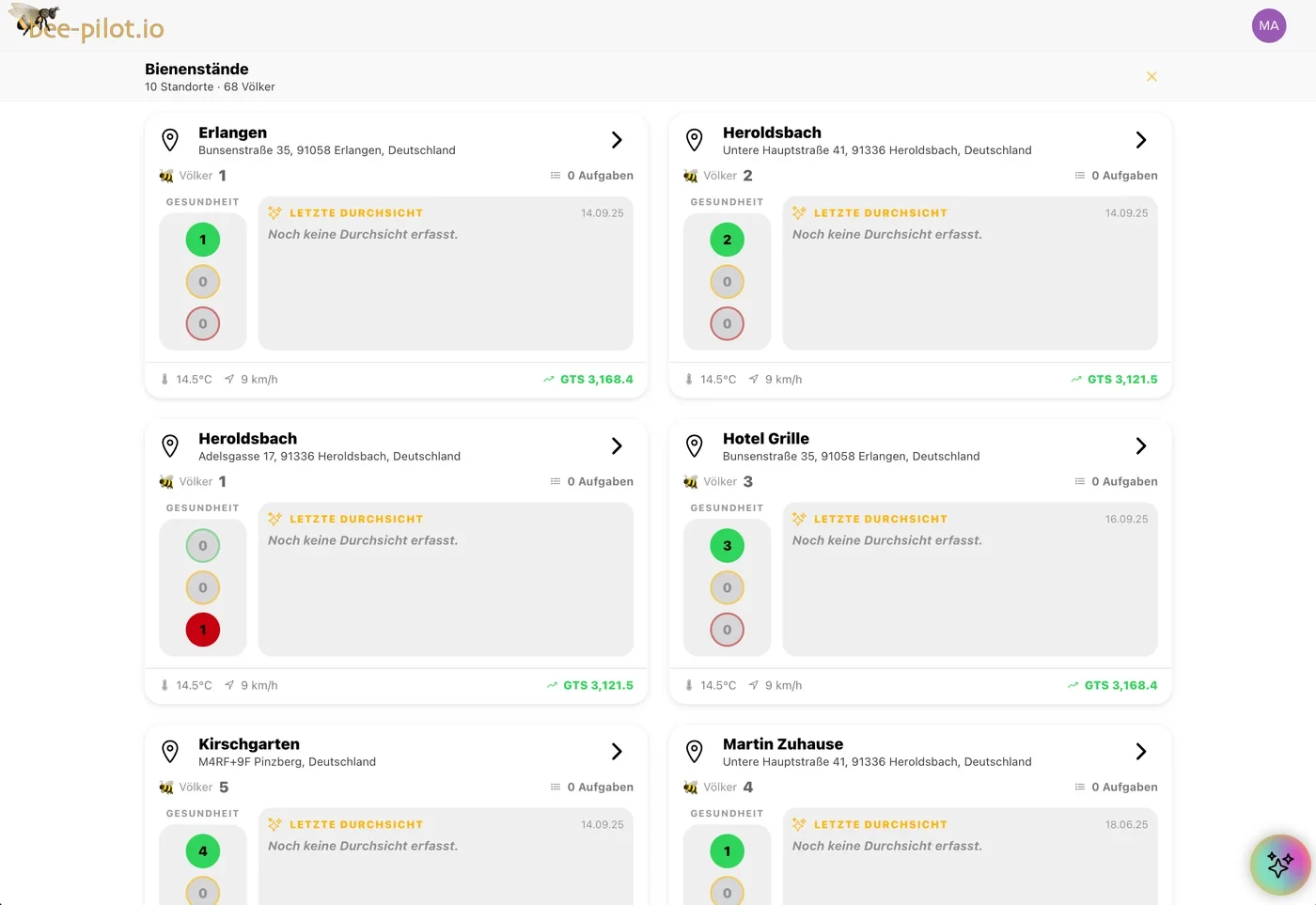Open 0 Aufgaben in Kirschgarten card

pos(591,788)
